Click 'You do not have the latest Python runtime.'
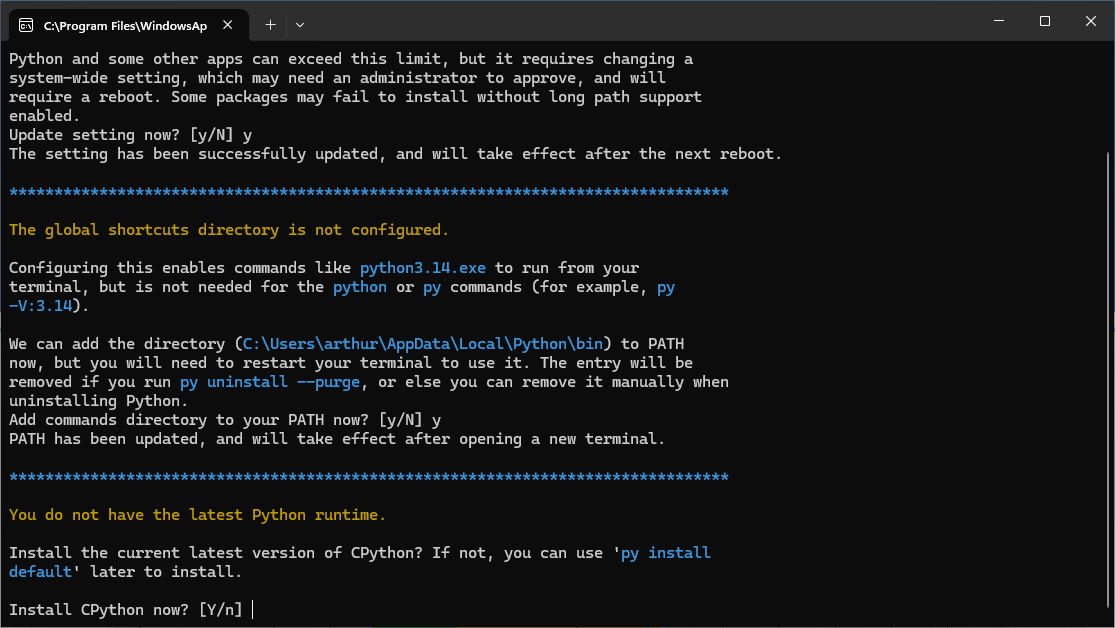1115x628 pixels. pos(198,515)
